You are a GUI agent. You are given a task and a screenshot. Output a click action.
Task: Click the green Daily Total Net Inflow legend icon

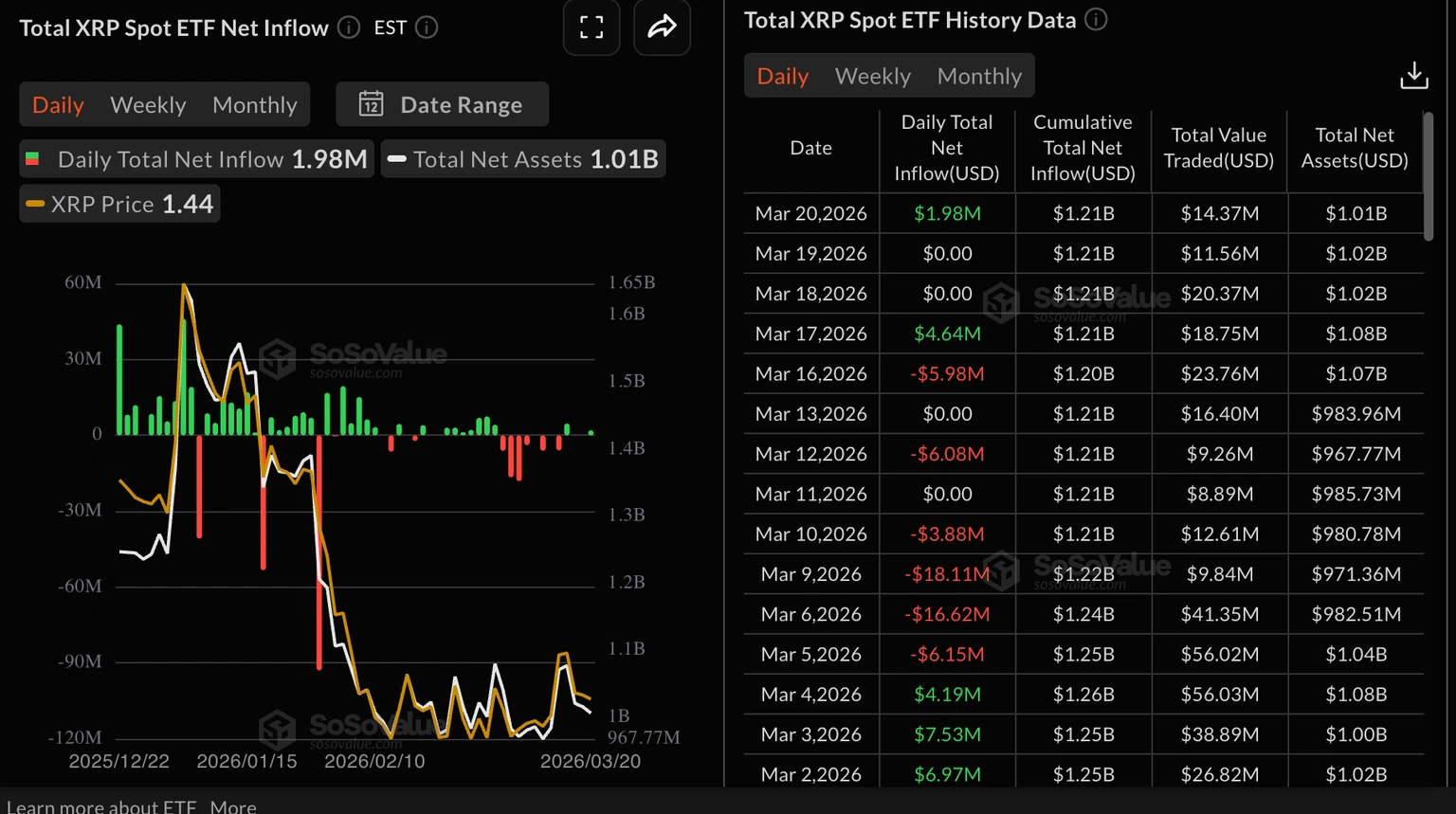[33, 158]
